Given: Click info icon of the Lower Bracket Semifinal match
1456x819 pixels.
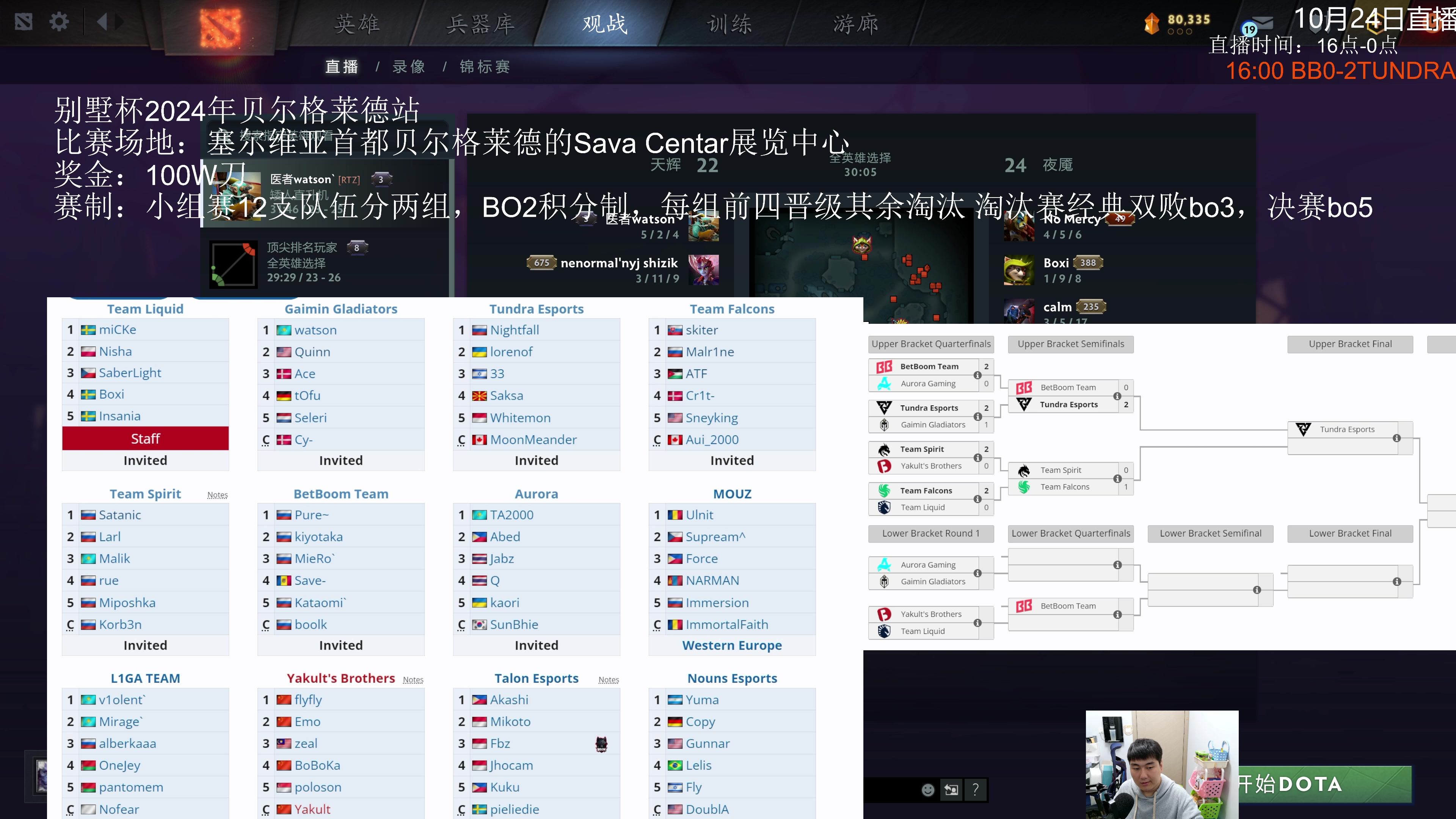Looking at the screenshot, I should coord(1257,590).
